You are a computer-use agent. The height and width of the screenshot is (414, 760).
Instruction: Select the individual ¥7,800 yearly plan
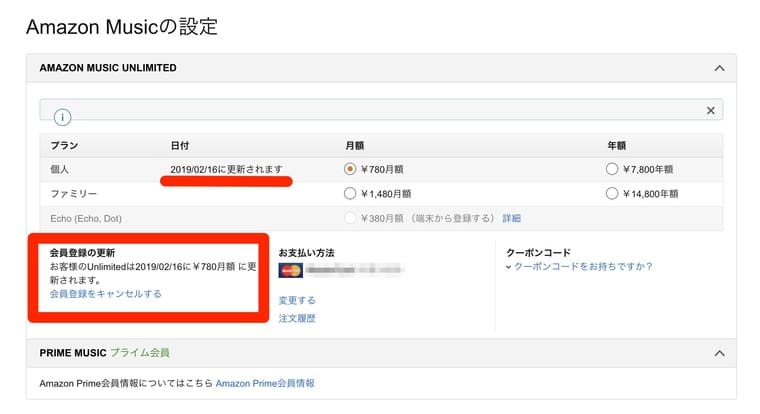click(612, 169)
